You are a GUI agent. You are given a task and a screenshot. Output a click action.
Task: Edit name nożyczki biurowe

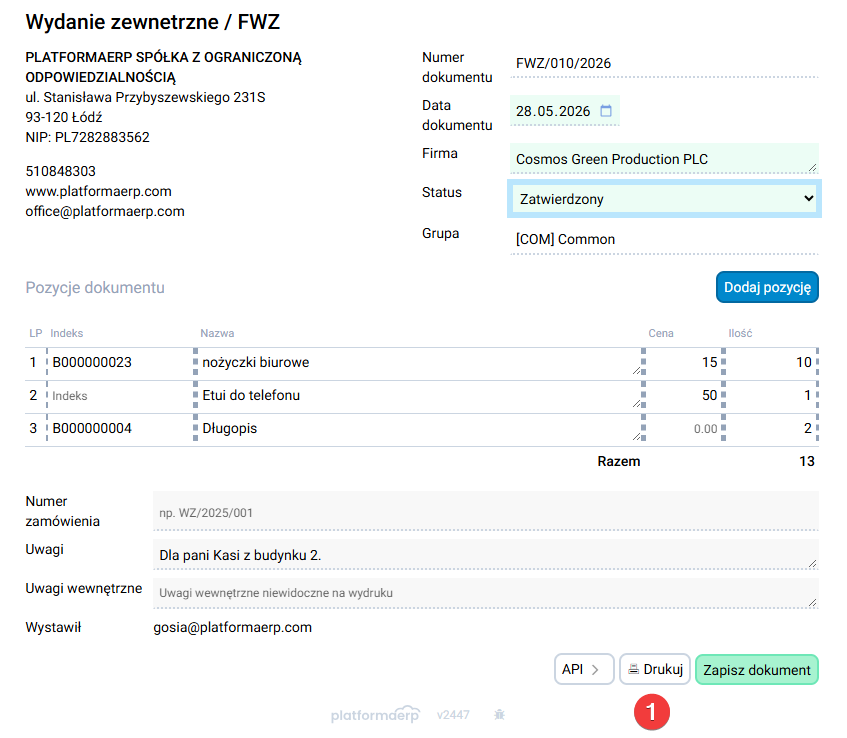tap(419, 362)
